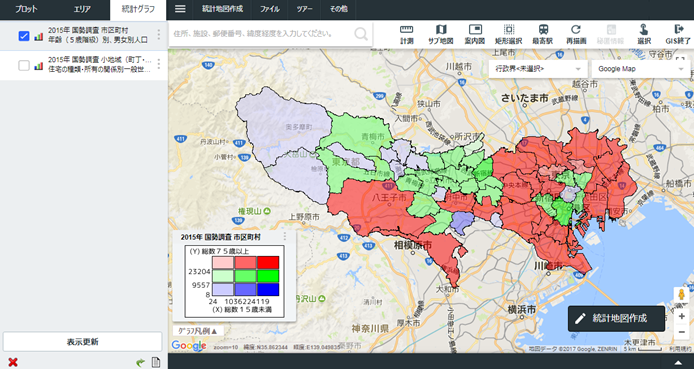Switch to the エリア tab

click(x=82, y=9)
